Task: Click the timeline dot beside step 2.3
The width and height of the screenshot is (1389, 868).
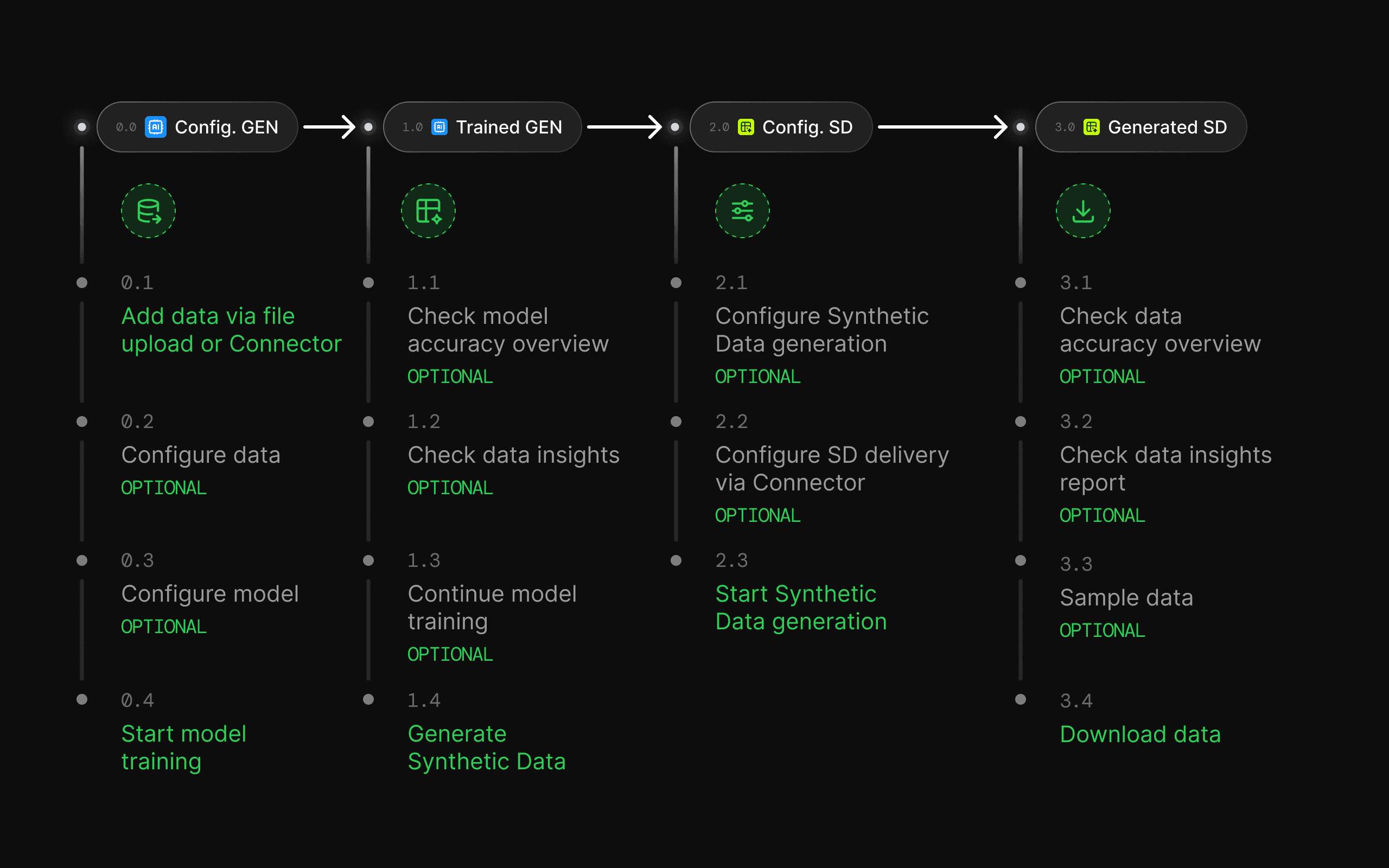Action: (x=676, y=560)
